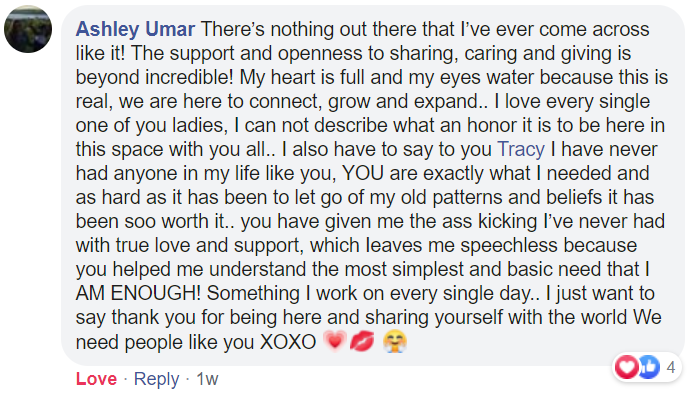Image resolution: width=695 pixels, height=394 pixels.
Task: Click the kiss lips emoji
Action: pos(362,341)
